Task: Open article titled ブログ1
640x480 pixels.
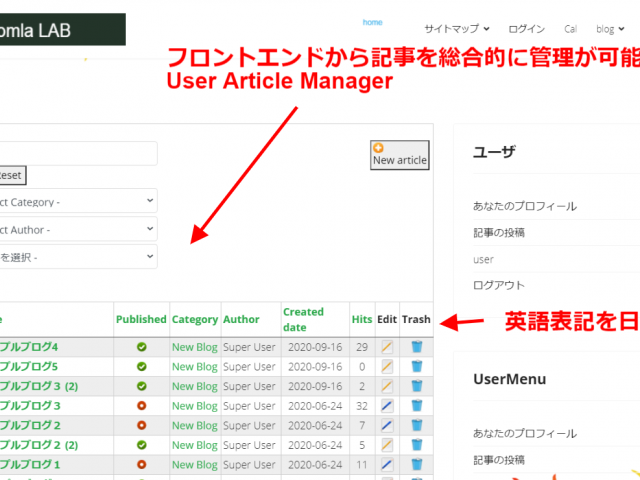Action: [30, 464]
